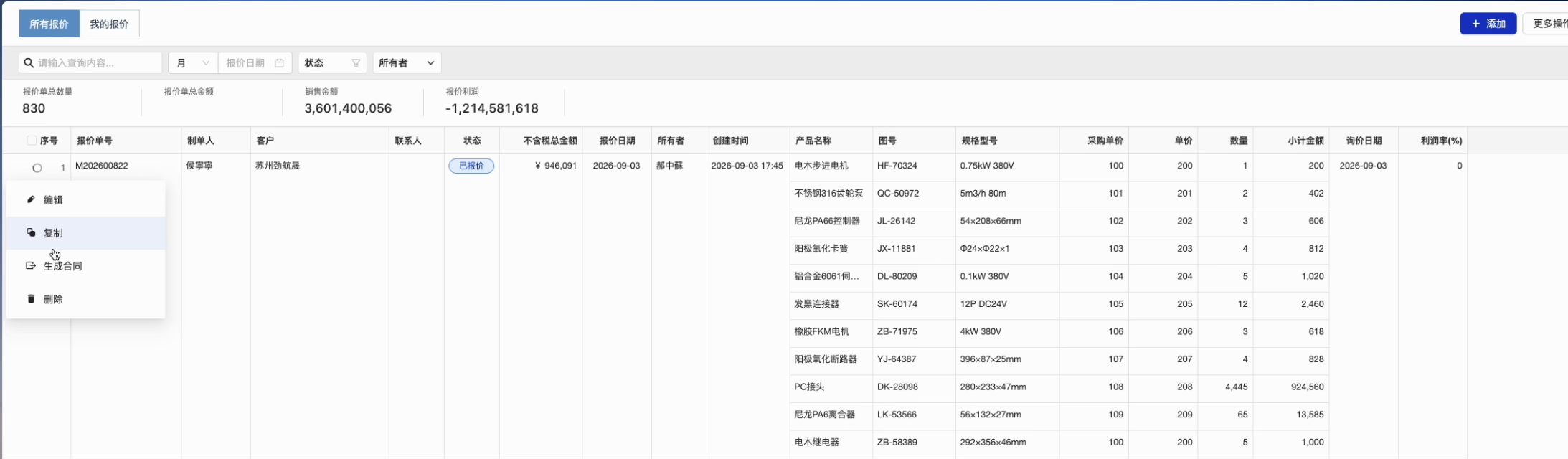Click total quotation count 830
This screenshot has width=1568, height=459.
[x=34, y=108]
